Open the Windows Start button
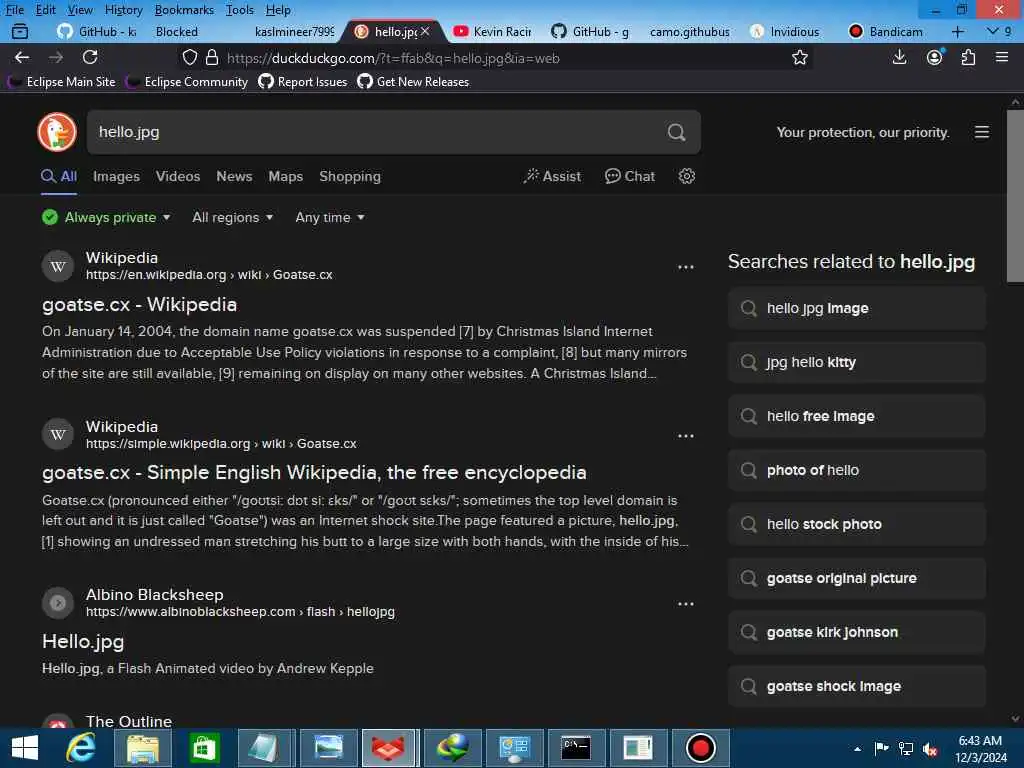The width and height of the screenshot is (1024, 768). 25,748
